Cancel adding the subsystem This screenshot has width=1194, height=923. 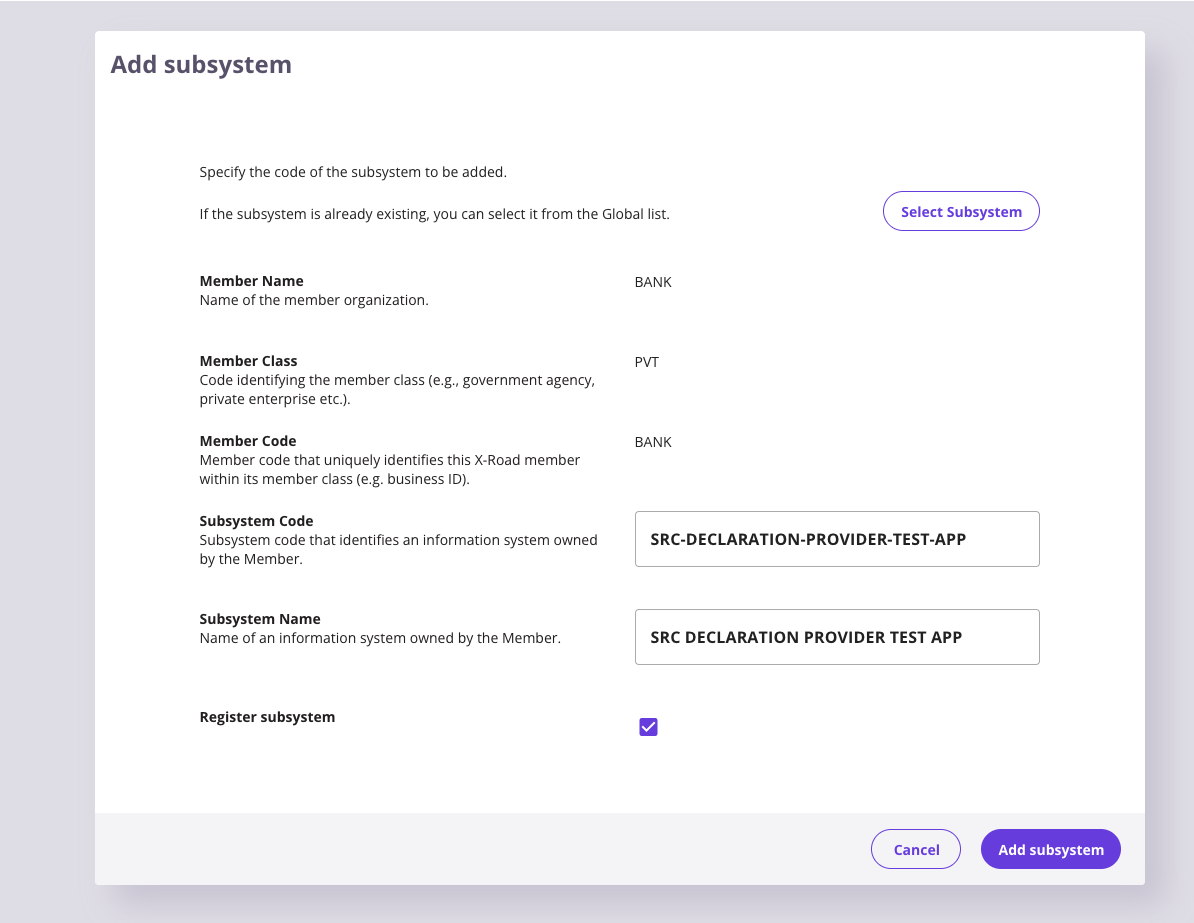click(x=915, y=849)
